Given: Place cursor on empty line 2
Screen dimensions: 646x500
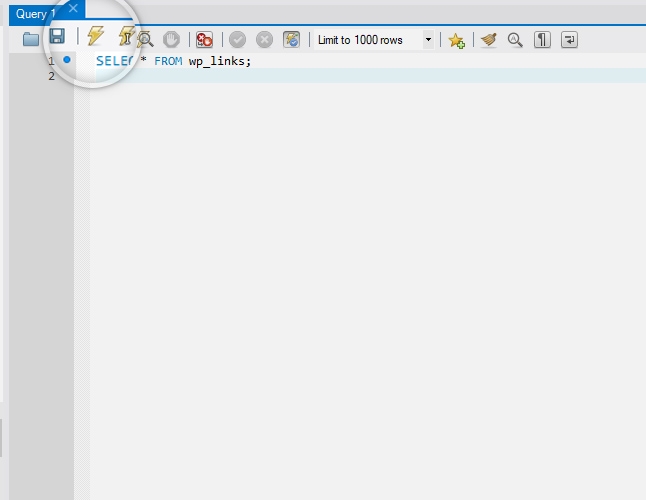Looking at the screenshot, I should click(367, 76).
